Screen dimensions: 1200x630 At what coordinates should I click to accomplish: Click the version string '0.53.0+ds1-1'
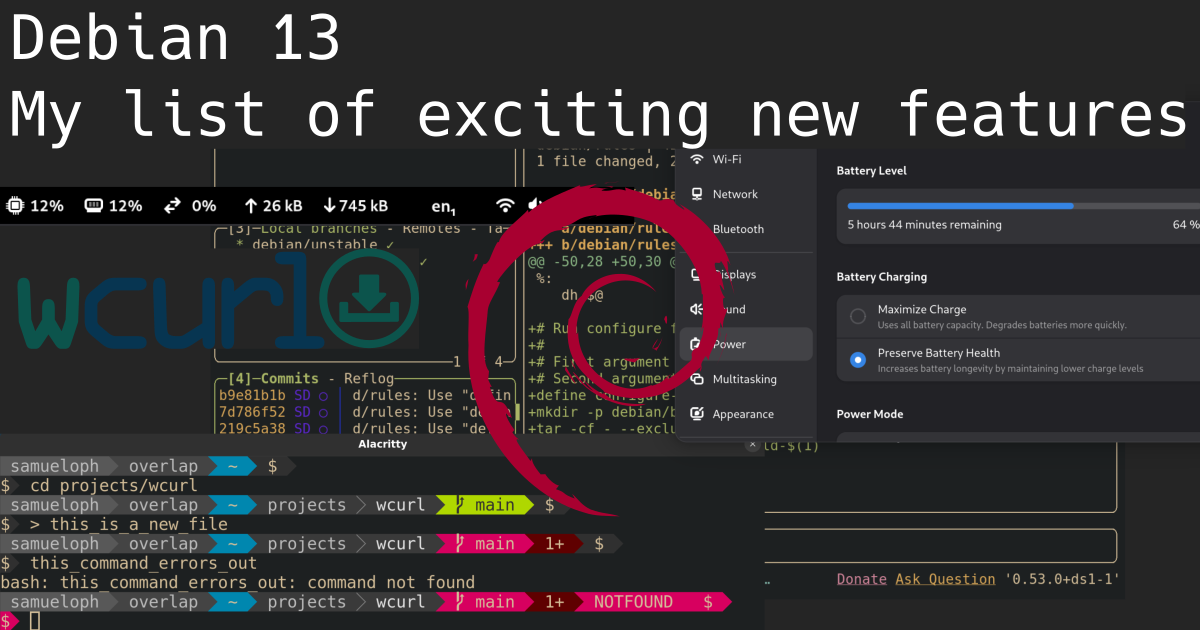(x=1061, y=579)
